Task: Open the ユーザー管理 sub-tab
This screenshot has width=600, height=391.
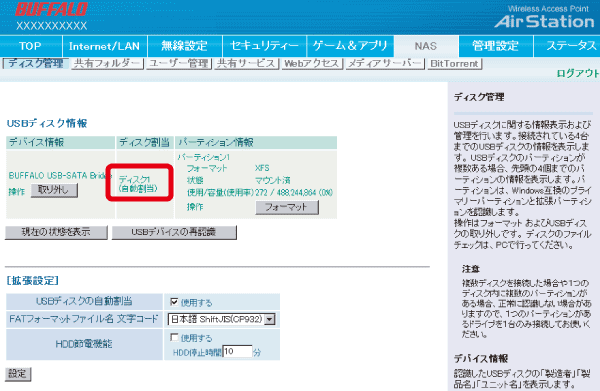Action: pos(179,64)
